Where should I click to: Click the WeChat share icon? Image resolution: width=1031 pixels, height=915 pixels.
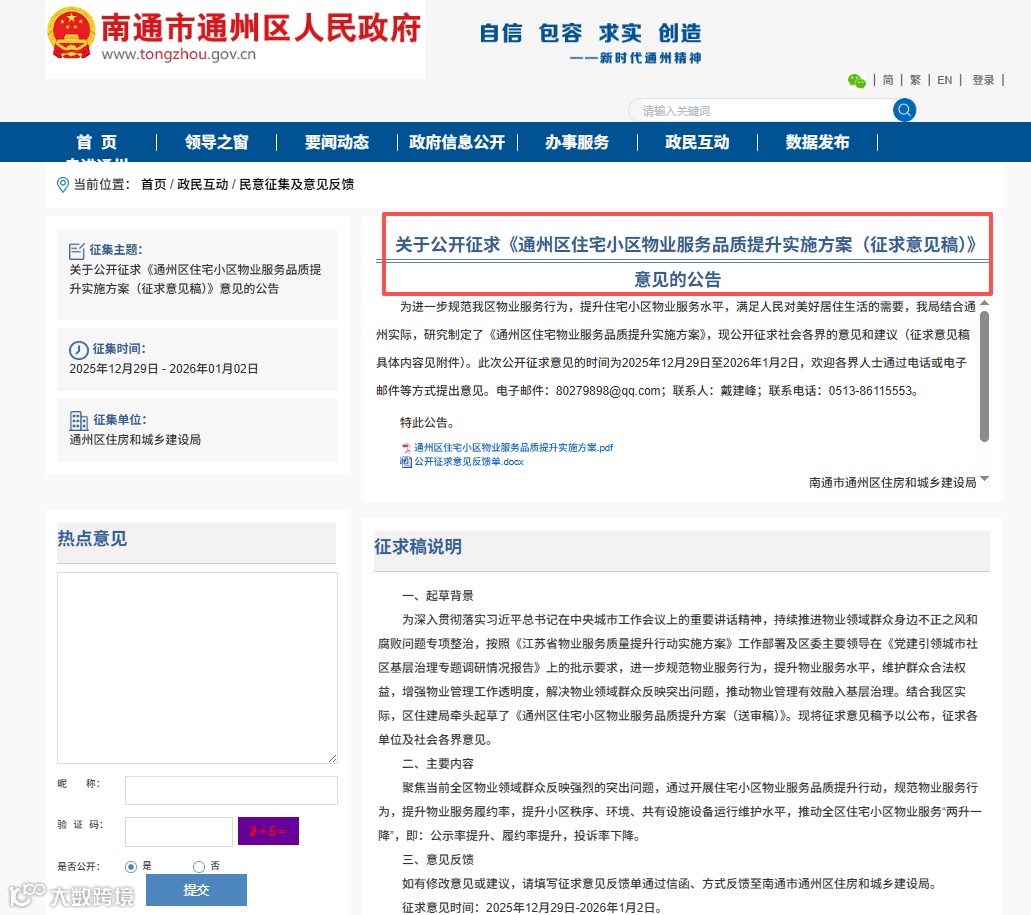(857, 80)
